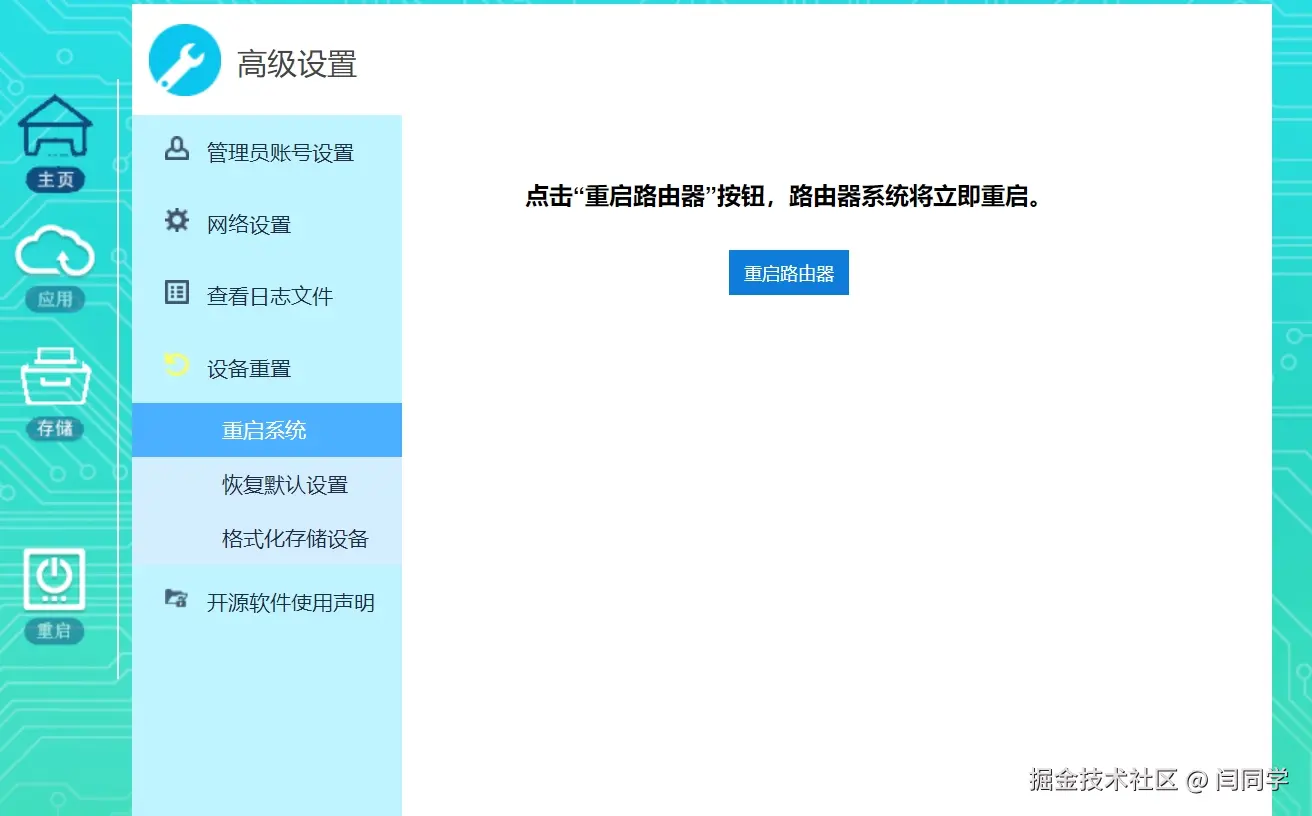Click the gear icon next to 网络设置

[176, 222]
